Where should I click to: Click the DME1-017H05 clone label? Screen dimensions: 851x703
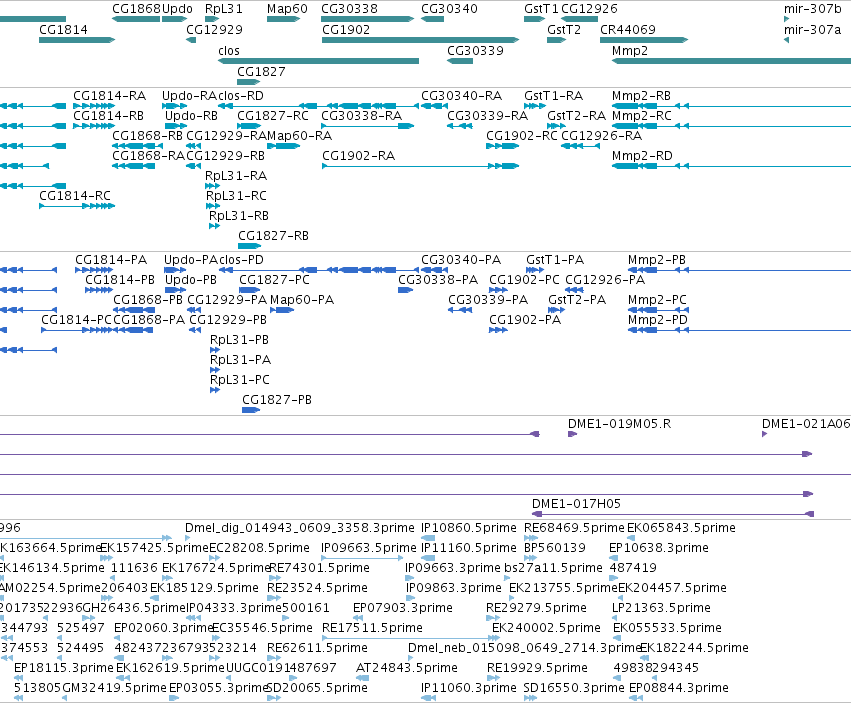tap(576, 504)
